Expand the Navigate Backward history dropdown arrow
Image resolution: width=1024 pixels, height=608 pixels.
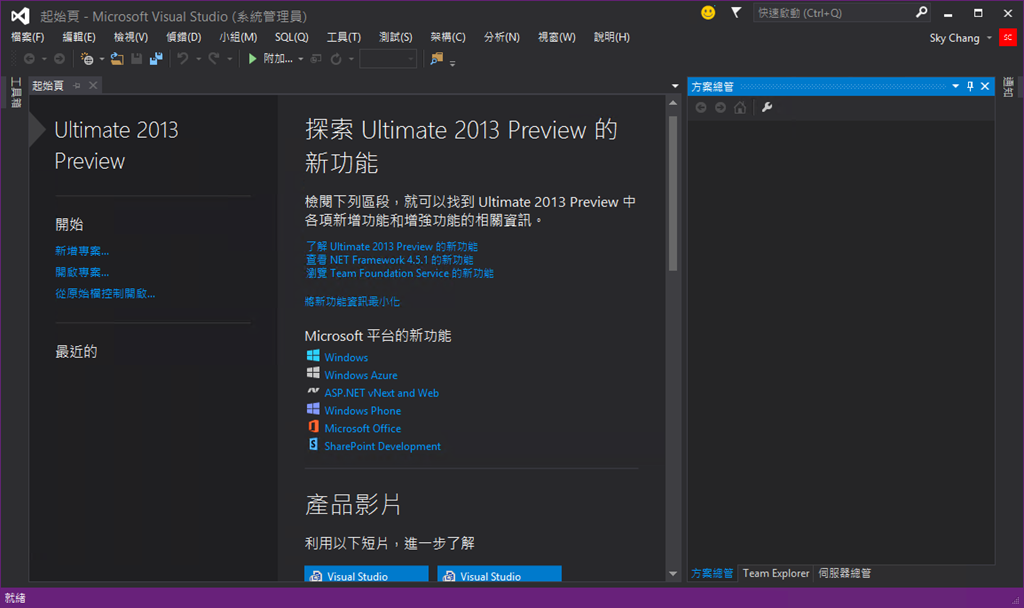click(x=44, y=59)
